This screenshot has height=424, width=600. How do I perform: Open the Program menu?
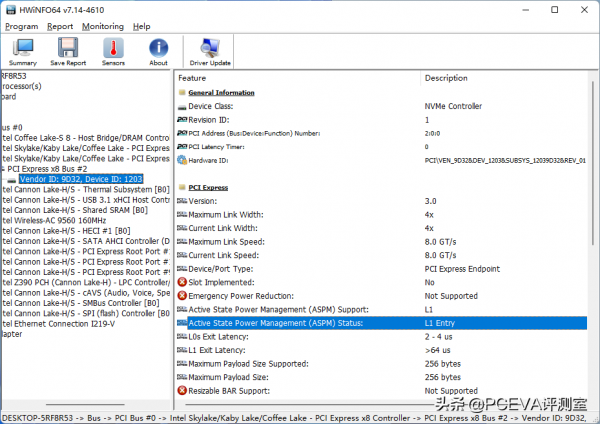(x=21, y=26)
